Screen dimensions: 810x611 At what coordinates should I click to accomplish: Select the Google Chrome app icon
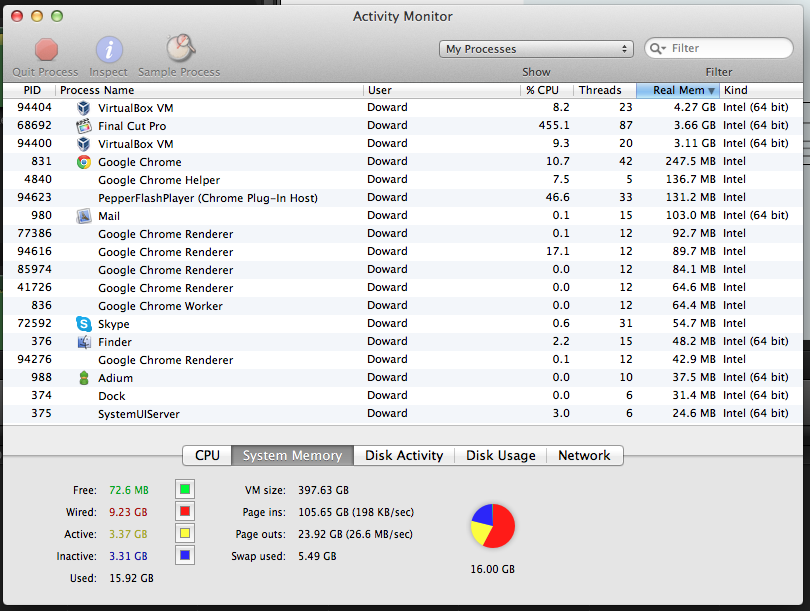click(83, 162)
